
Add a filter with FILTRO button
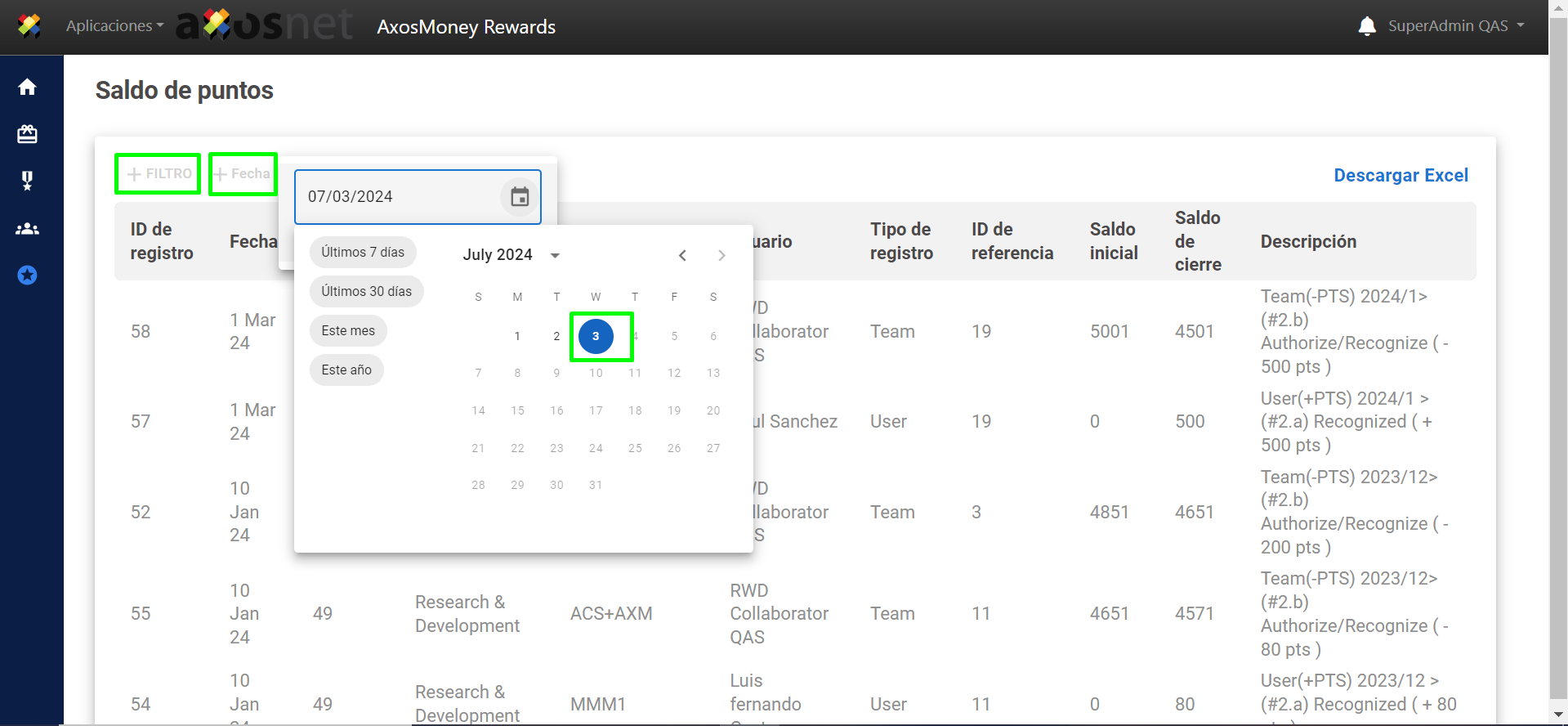(x=159, y=173)
